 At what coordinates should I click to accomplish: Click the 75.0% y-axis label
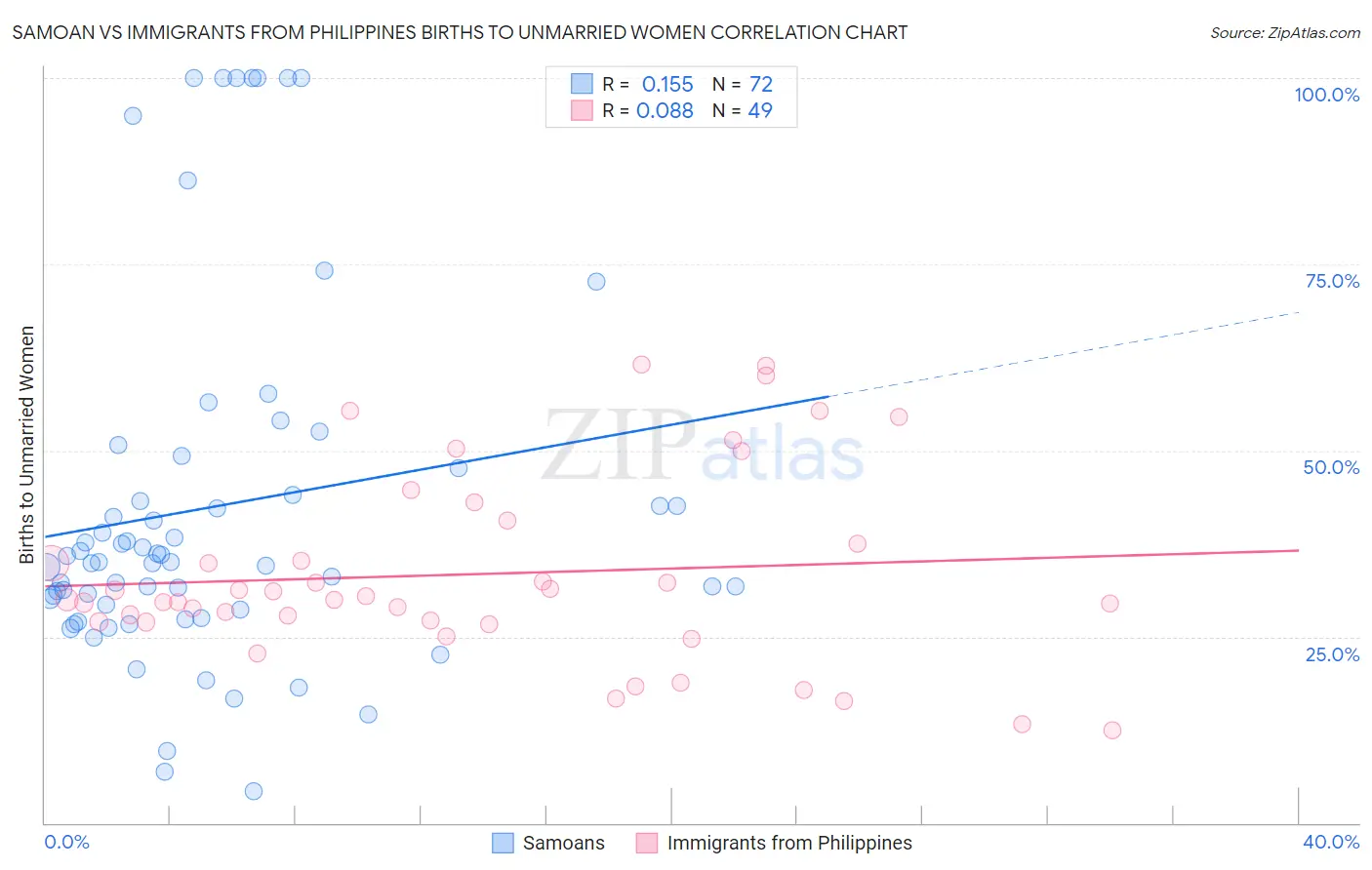pyautogui.click(x=1332, y=281)
